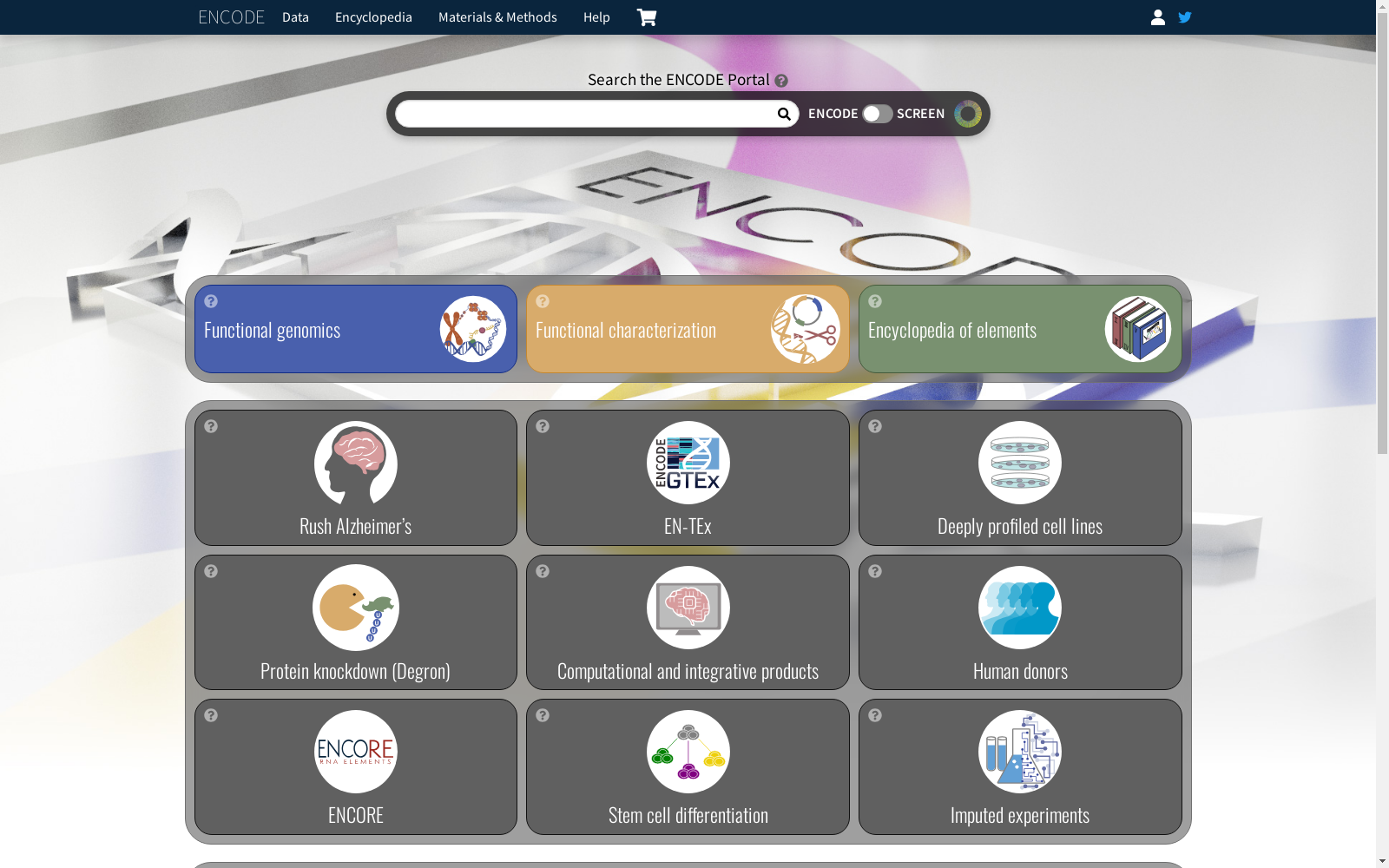Click the help icon beside Search the ENCODE Portal
This screenshot has width=1389, height=868.
[x=781, y=81]
